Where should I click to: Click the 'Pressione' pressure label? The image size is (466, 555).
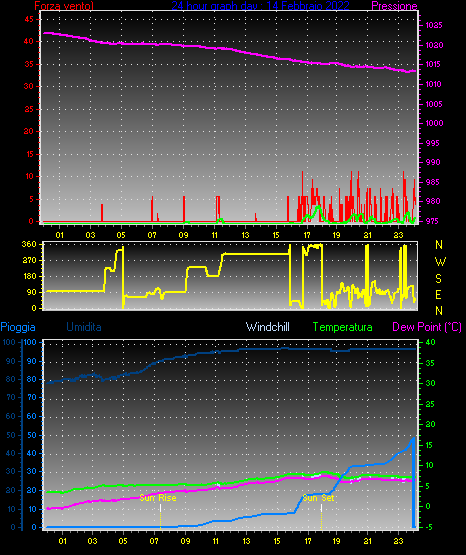click(x=394, y=6)
